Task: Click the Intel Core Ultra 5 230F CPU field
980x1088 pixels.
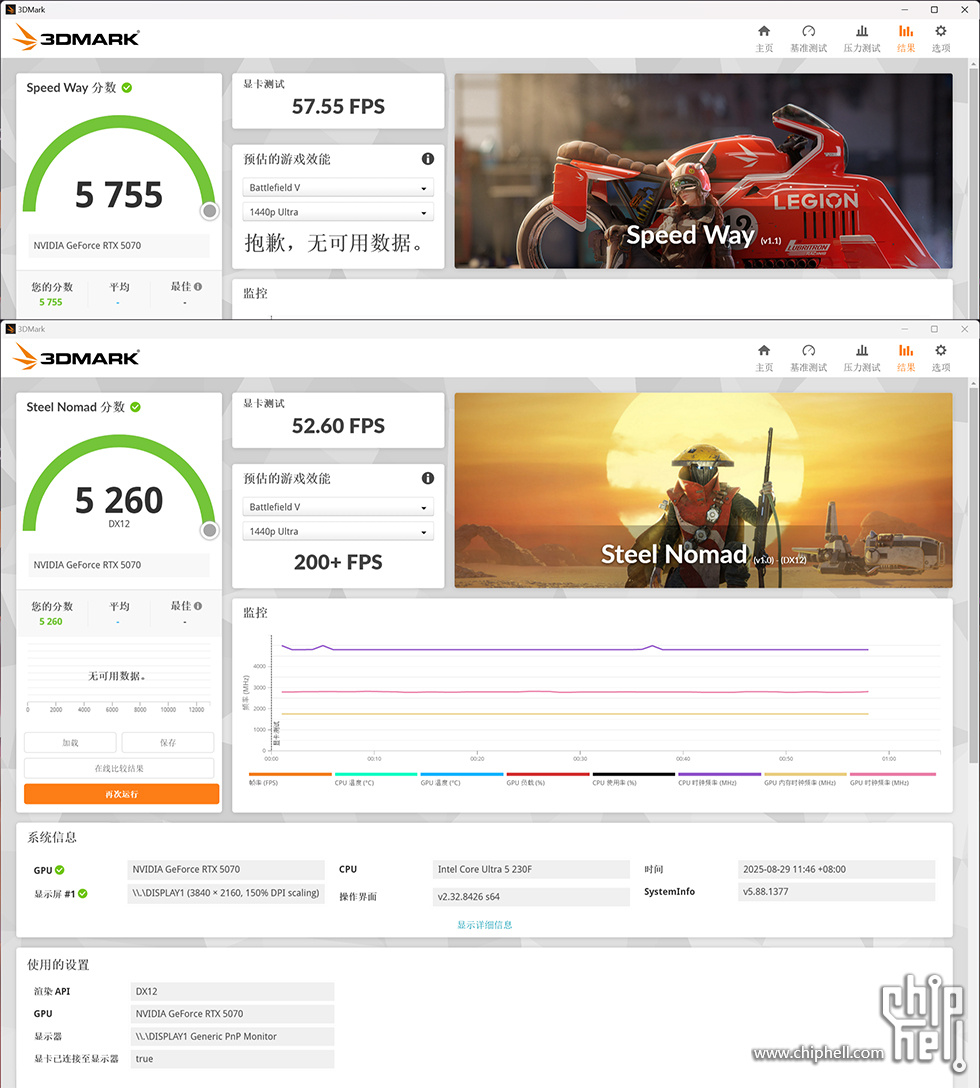Action: point(531,869)
